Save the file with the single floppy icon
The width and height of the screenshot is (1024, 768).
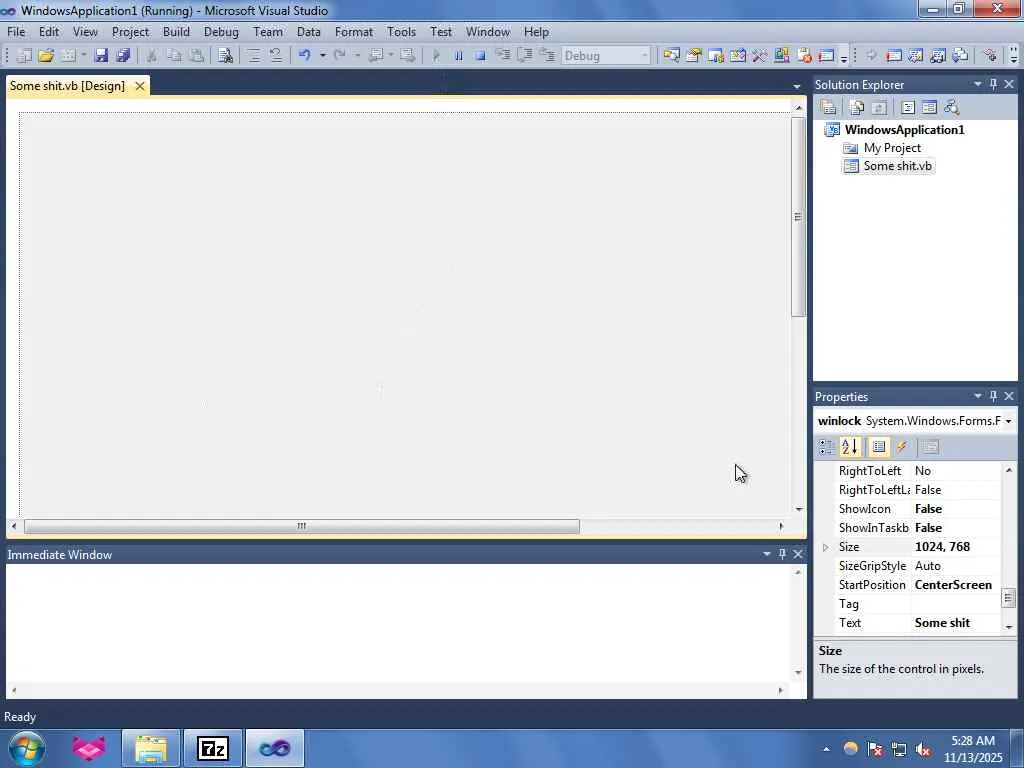101,56
